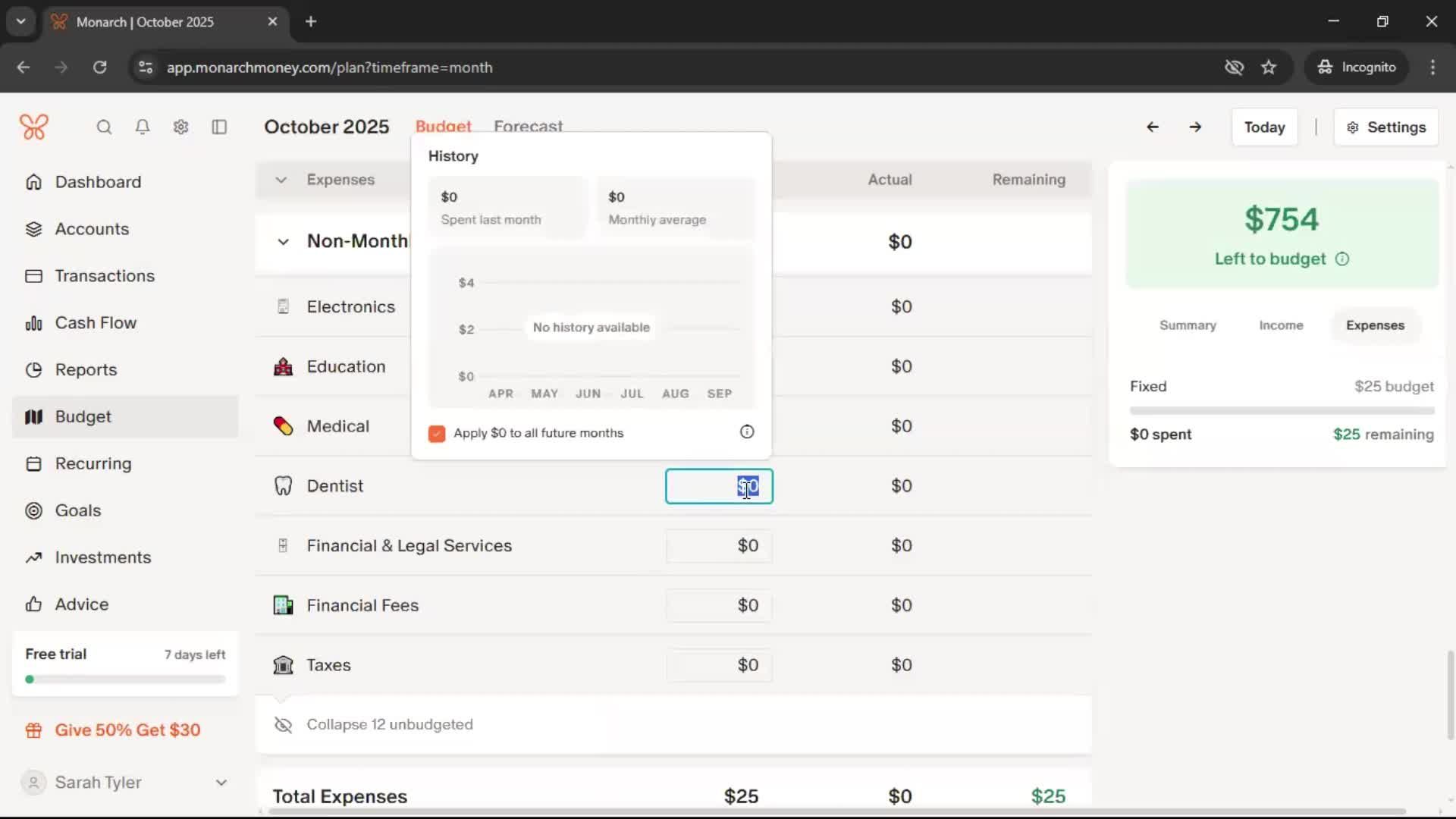
Task: Click the Free trial progress bar
Action: coord(126,679)
